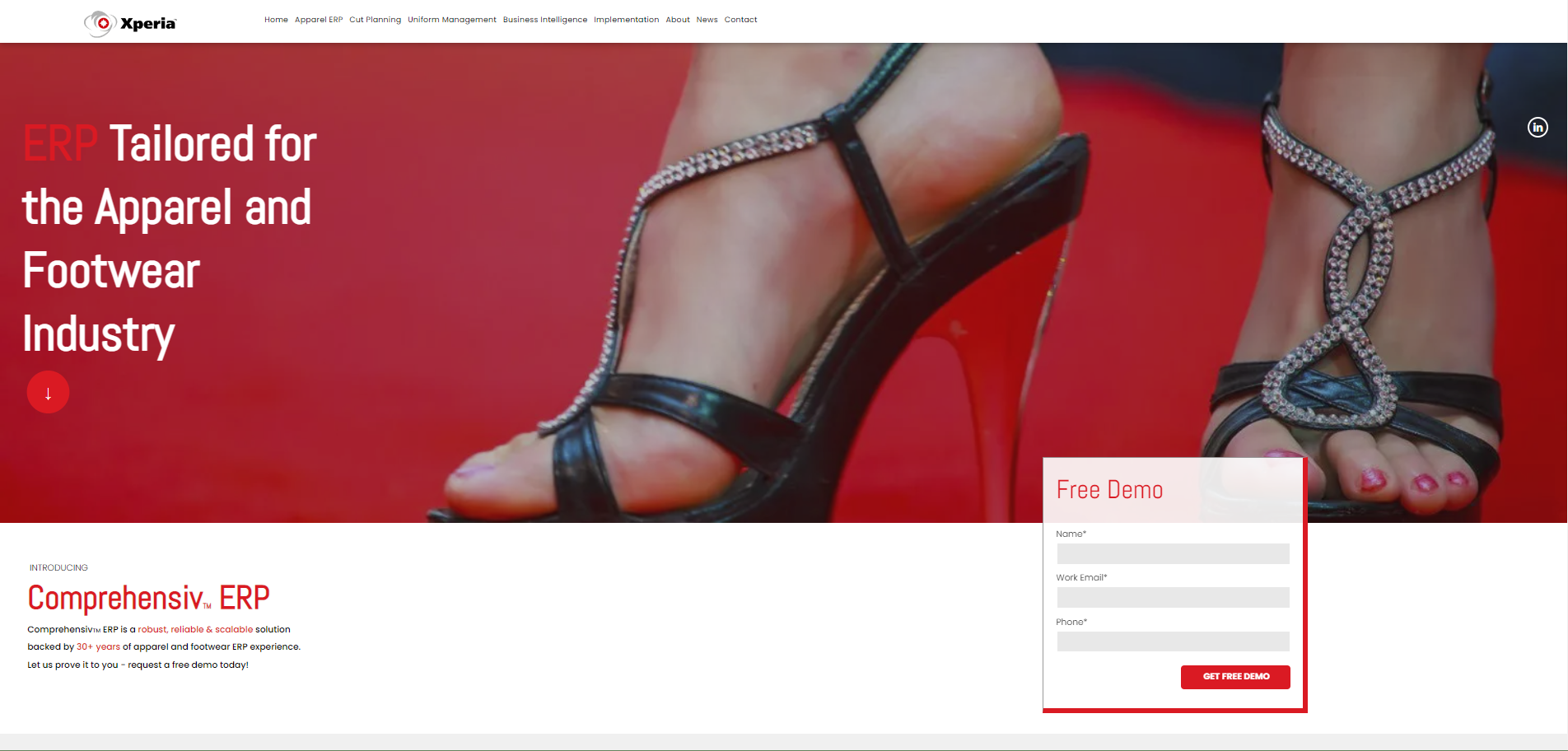Select Business Intelligence in navigation

[x=545, y=20]
